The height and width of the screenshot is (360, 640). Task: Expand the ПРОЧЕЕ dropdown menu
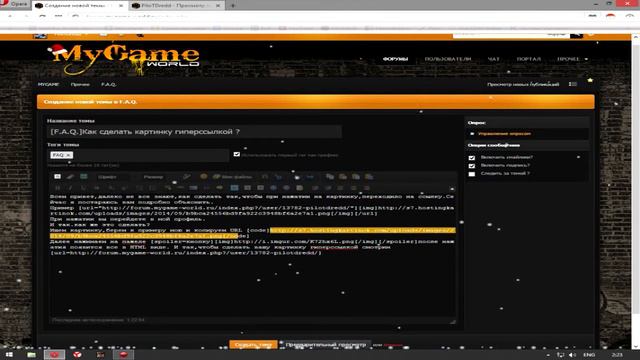pos(572,59)
